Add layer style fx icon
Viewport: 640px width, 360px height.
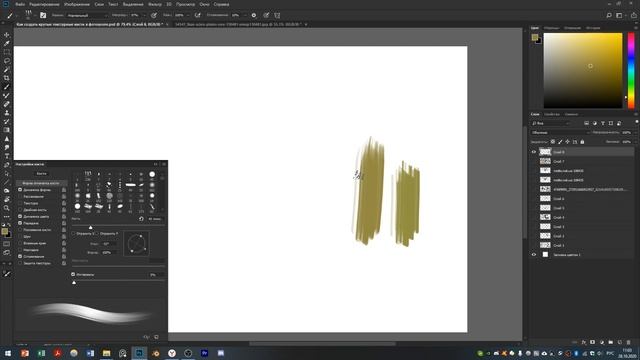pyautogui.click(x=584, y=342)
